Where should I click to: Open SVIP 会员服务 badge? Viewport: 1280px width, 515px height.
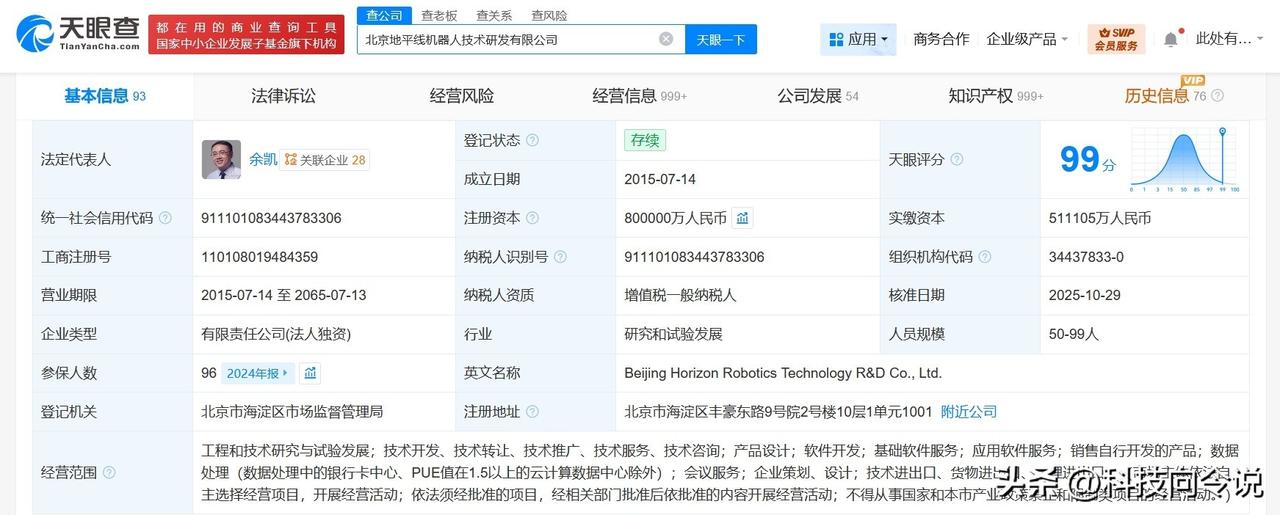pos(1116,39)
